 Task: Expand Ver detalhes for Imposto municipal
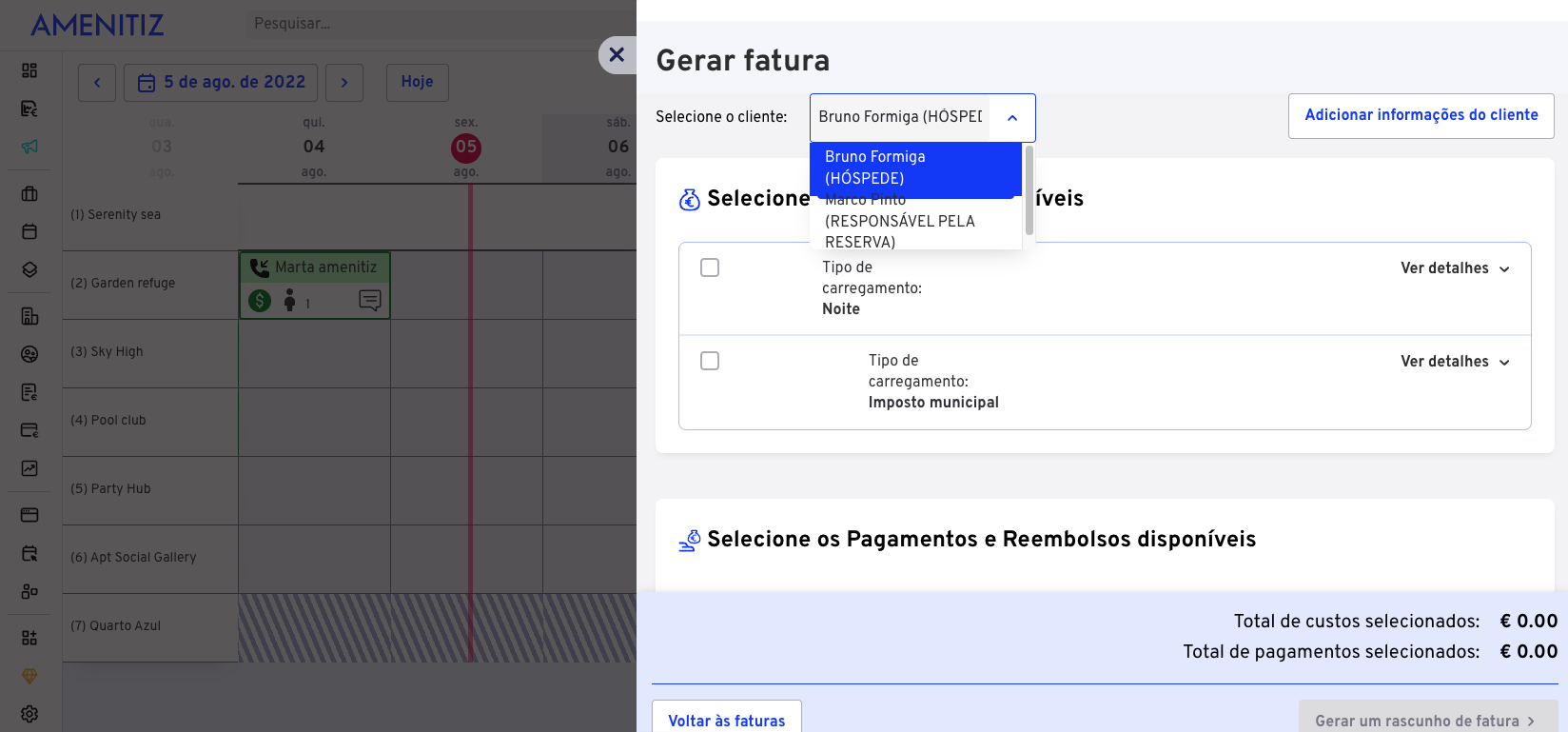[1455, 362]
